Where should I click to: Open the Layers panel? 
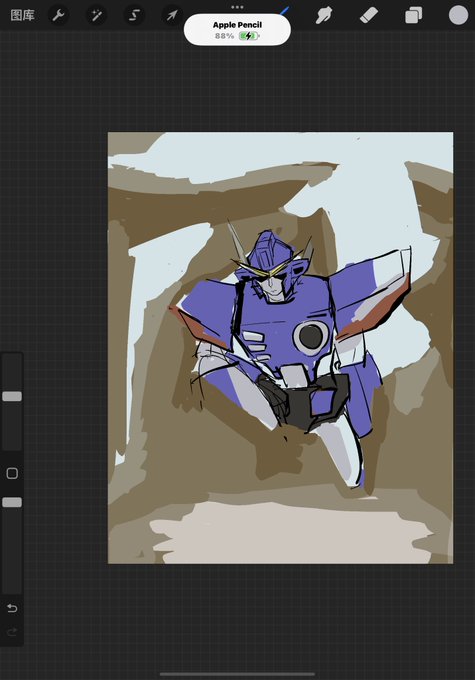(x=413, y=16)
